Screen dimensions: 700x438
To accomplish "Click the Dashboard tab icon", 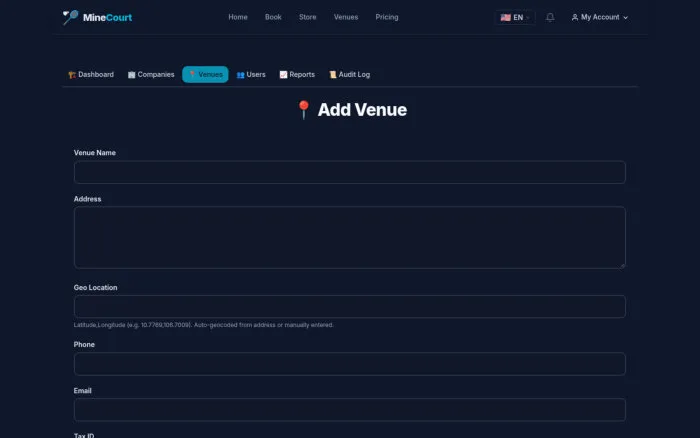I will pyautogui.click(x=72, y=75).
